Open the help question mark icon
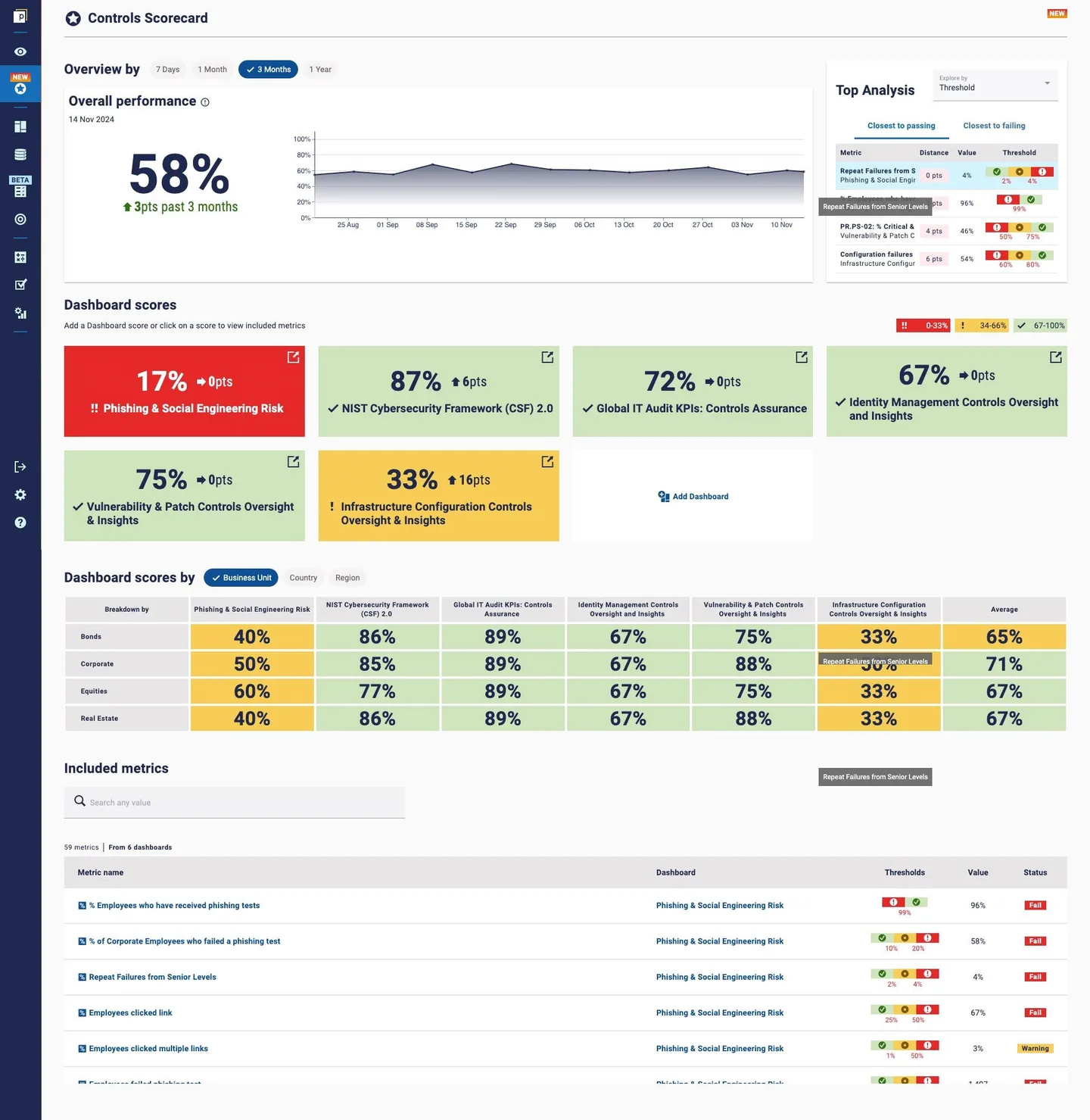The width and height of the screenshot is (1090, 1120). pyautogui.click(x=20, y=523)
